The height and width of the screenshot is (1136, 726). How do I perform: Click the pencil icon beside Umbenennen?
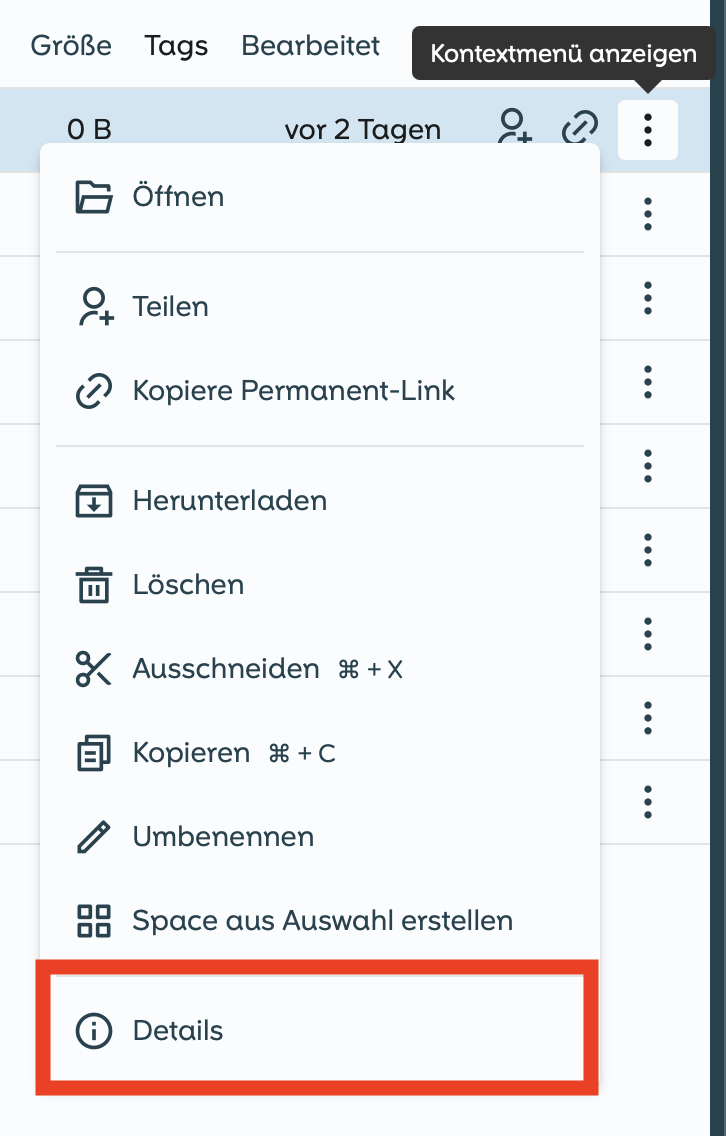click(94, 837)
